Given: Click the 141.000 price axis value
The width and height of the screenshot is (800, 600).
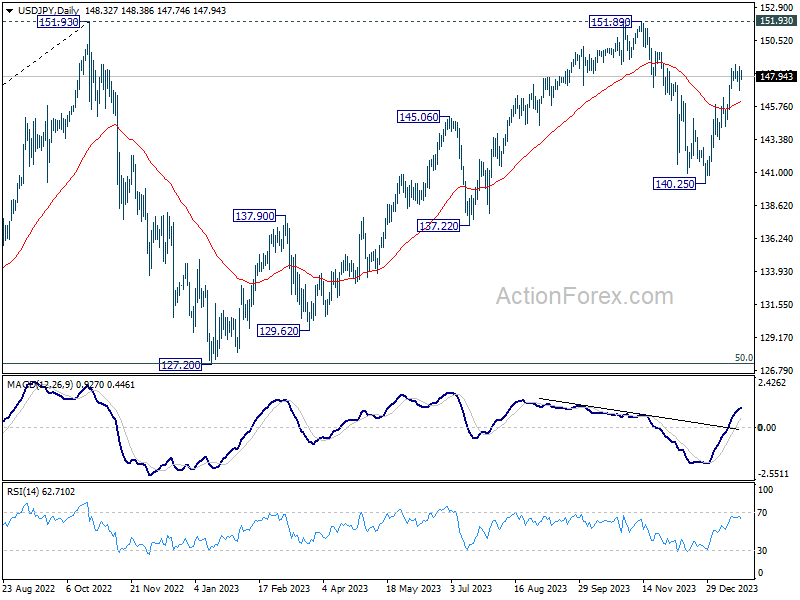Looking at the screenshot, I should (776, 172).
